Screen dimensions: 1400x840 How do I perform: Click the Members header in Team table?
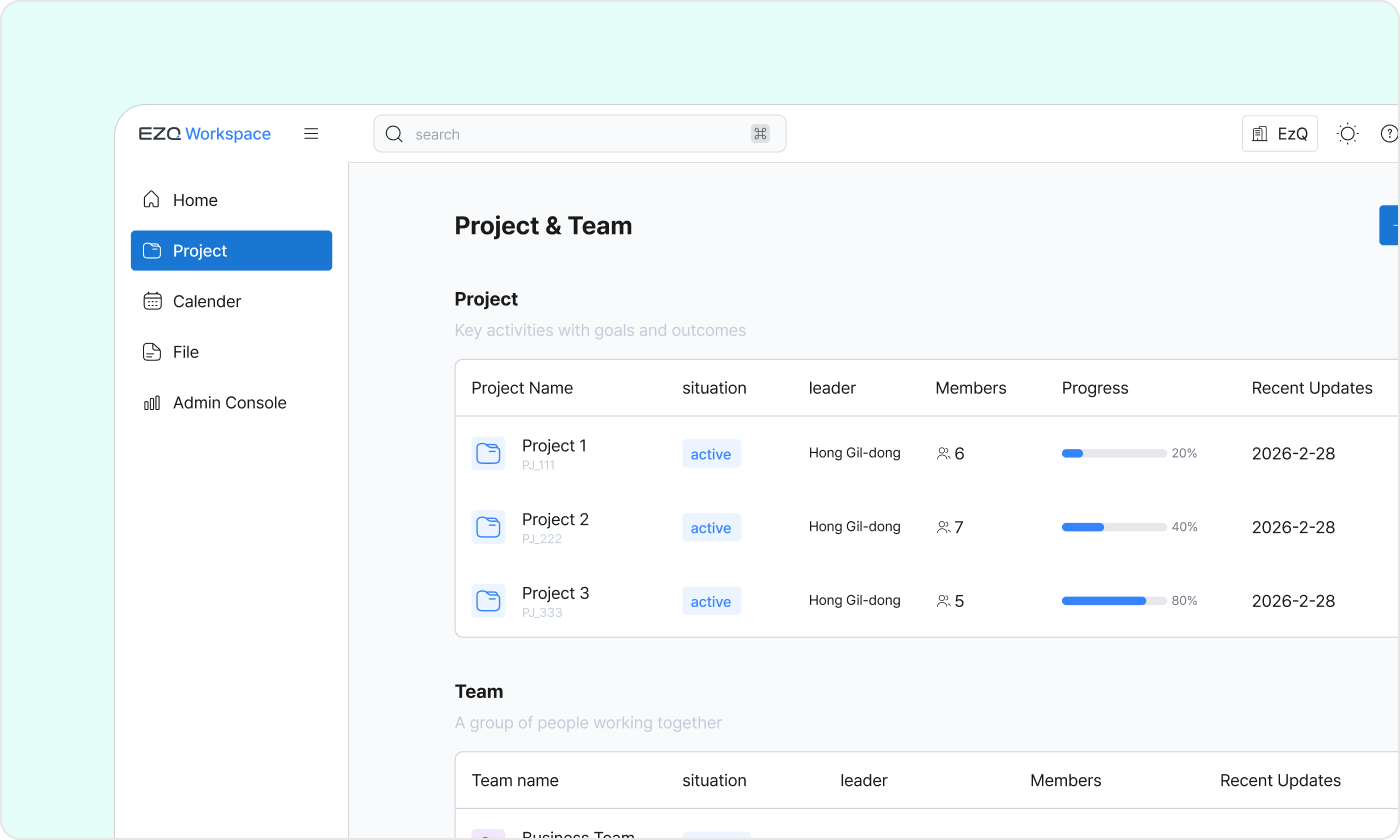coord(1066,780)
